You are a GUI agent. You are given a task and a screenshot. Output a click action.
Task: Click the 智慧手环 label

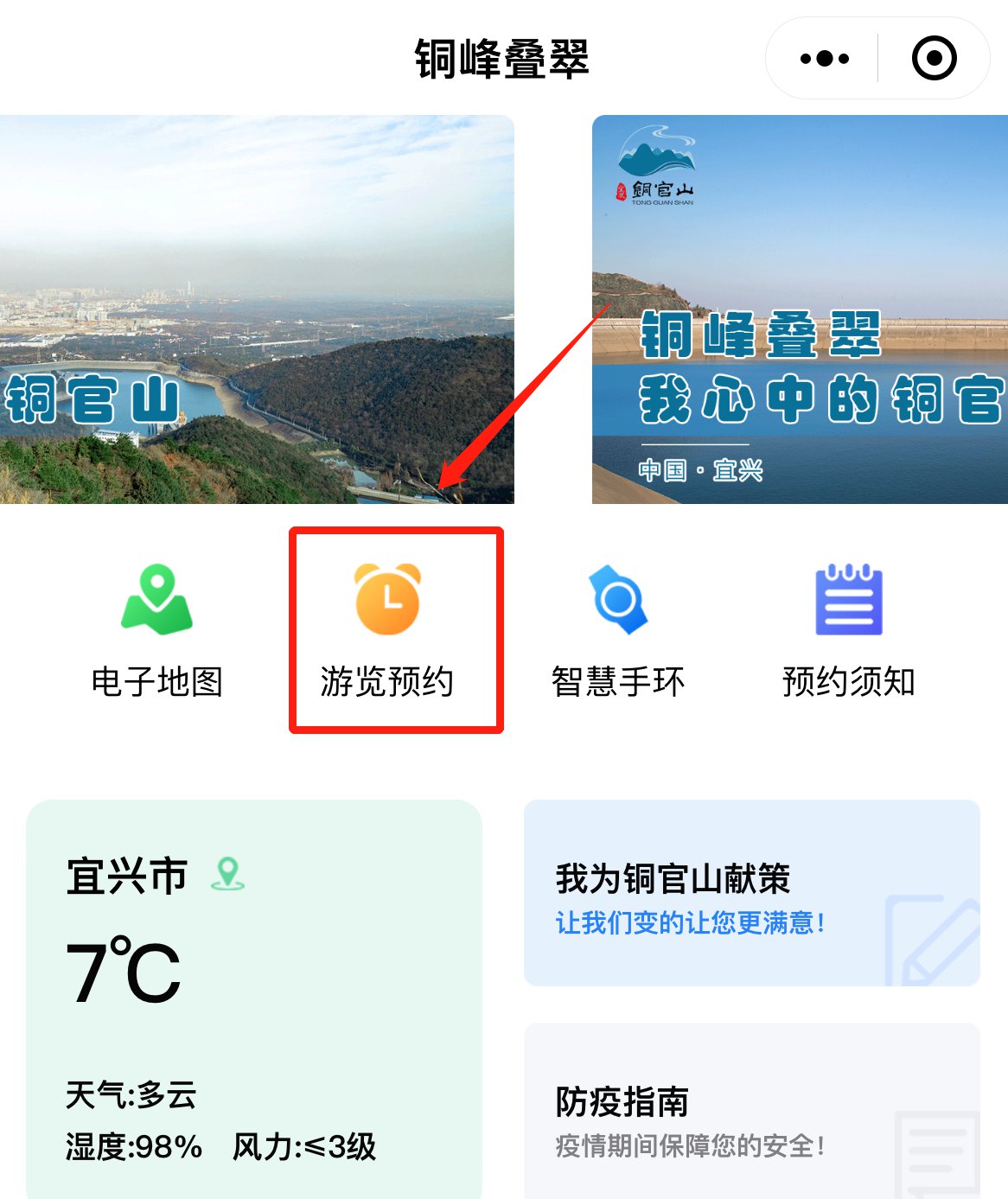[618, 682]
